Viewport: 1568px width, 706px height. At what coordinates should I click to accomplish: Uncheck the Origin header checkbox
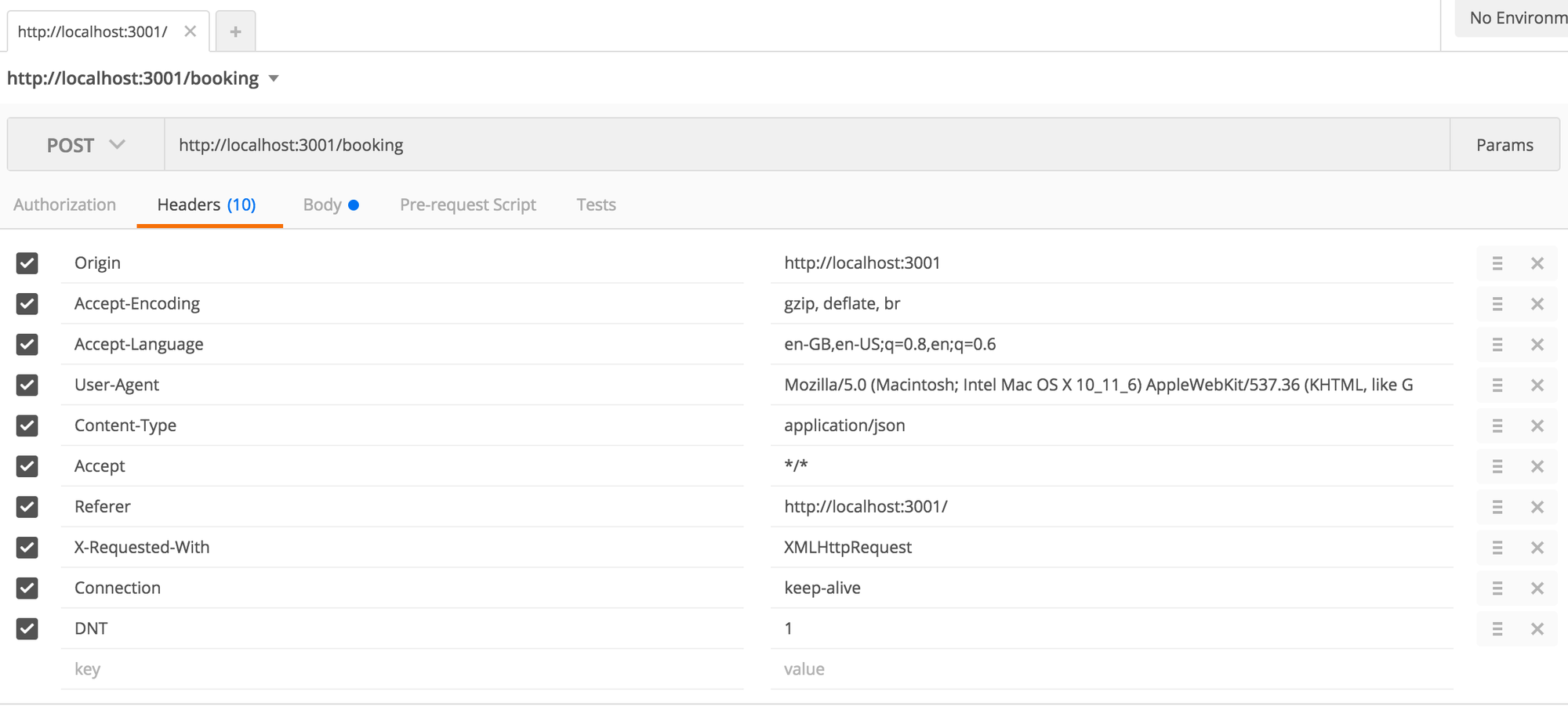[x=27, y=263]
